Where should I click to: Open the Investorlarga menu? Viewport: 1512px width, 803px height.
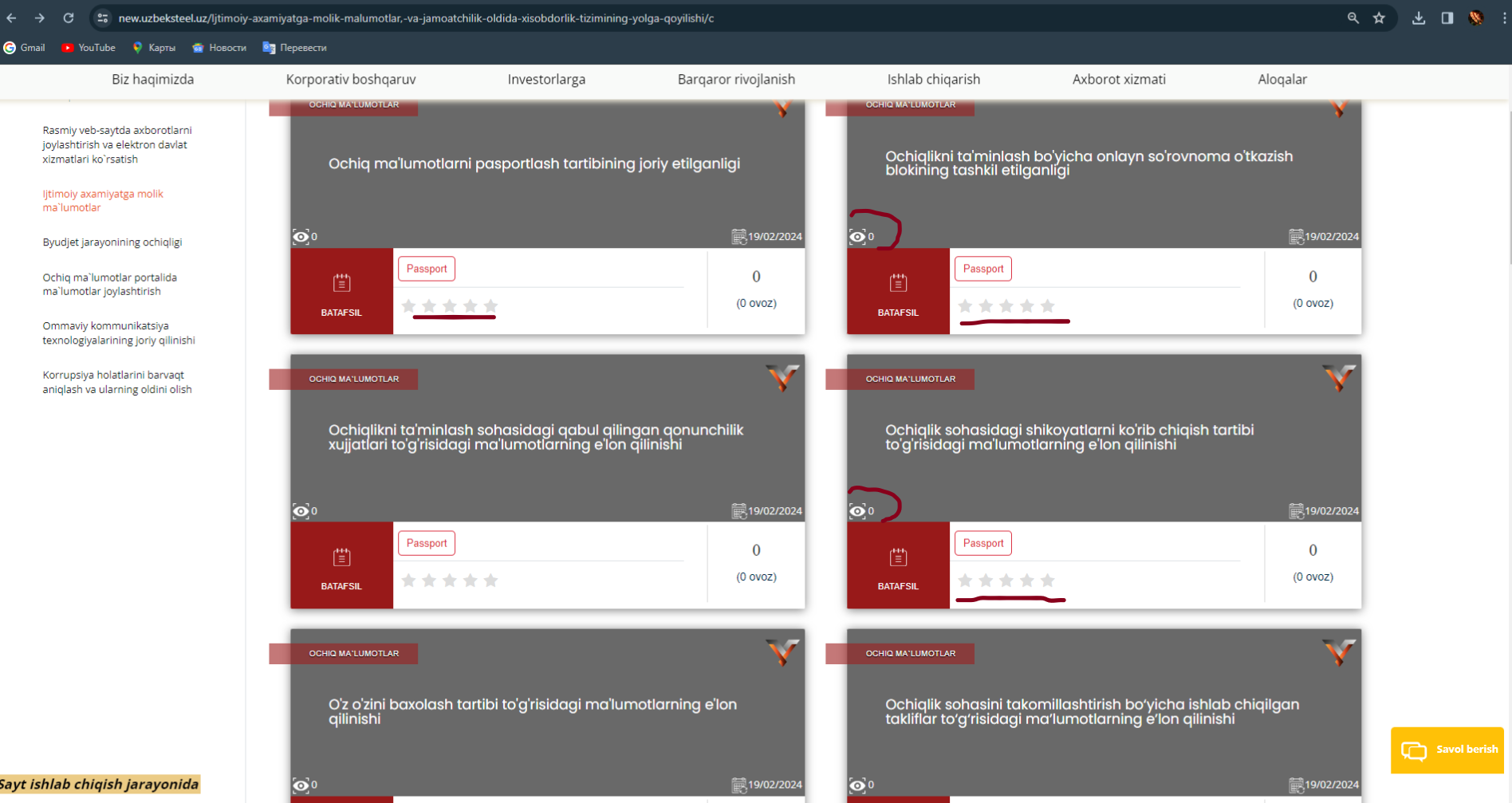click(546, 80)
